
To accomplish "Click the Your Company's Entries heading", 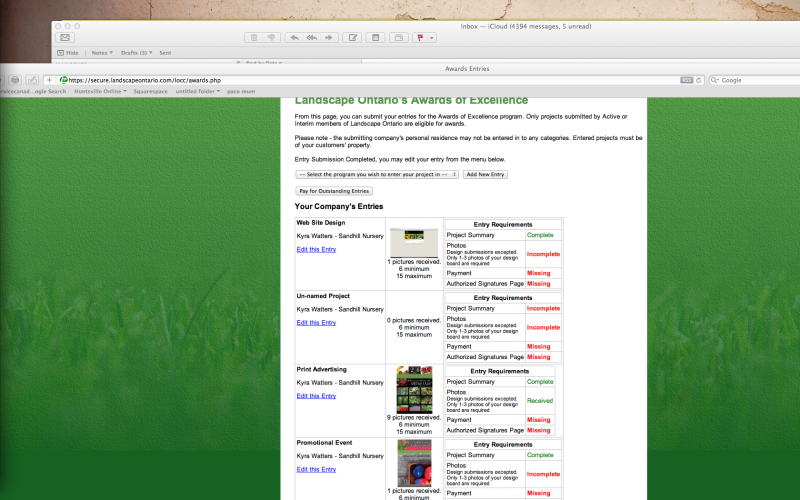I will [339, 207].
